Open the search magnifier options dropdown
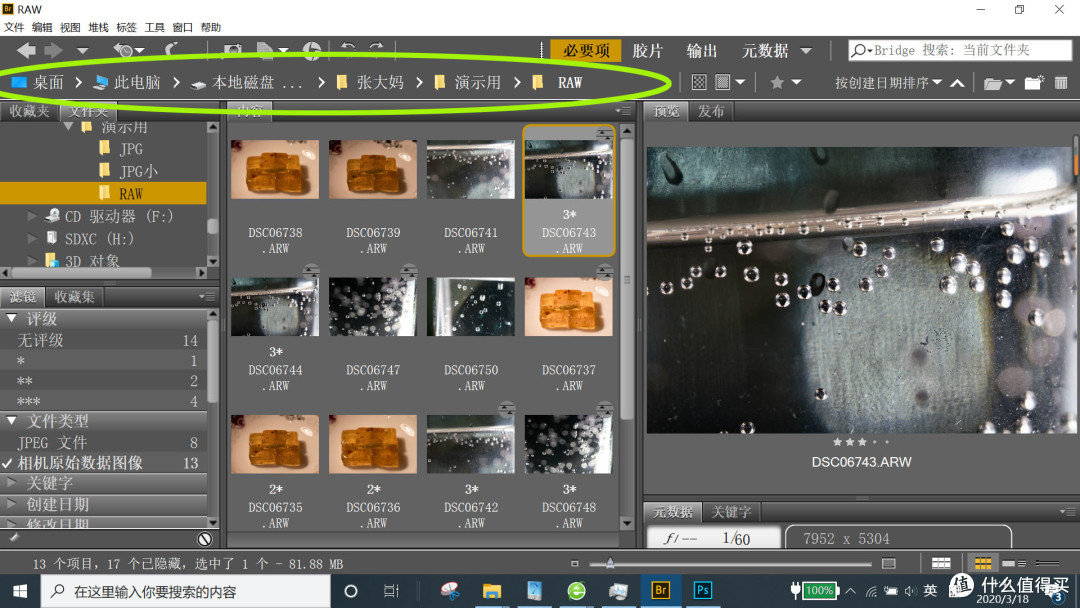Image resolution: width=1080 pixels, height=608 pixels. (861, 50)
